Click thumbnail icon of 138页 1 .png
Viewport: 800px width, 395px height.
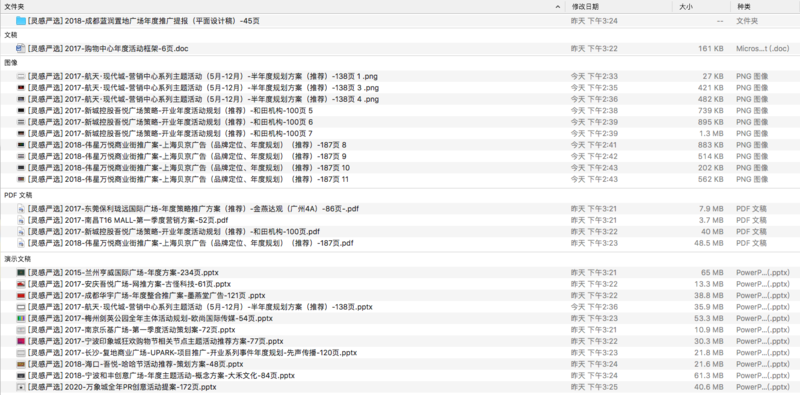coord(21,77)
